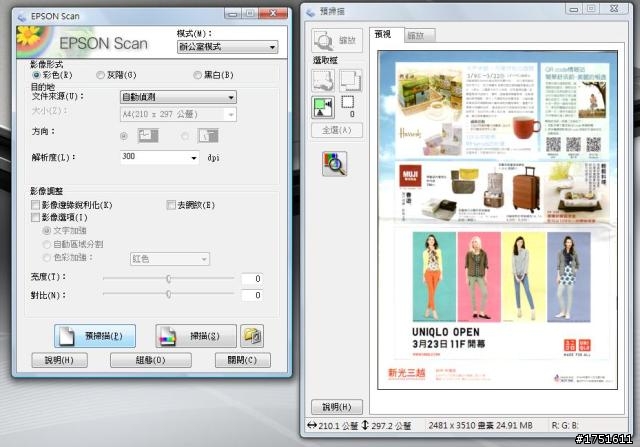Open the 大小(Z) A4 size dropdown
The width and height of the screenshot is (640, 447).
pyautogui.click(x=178, y=114)
